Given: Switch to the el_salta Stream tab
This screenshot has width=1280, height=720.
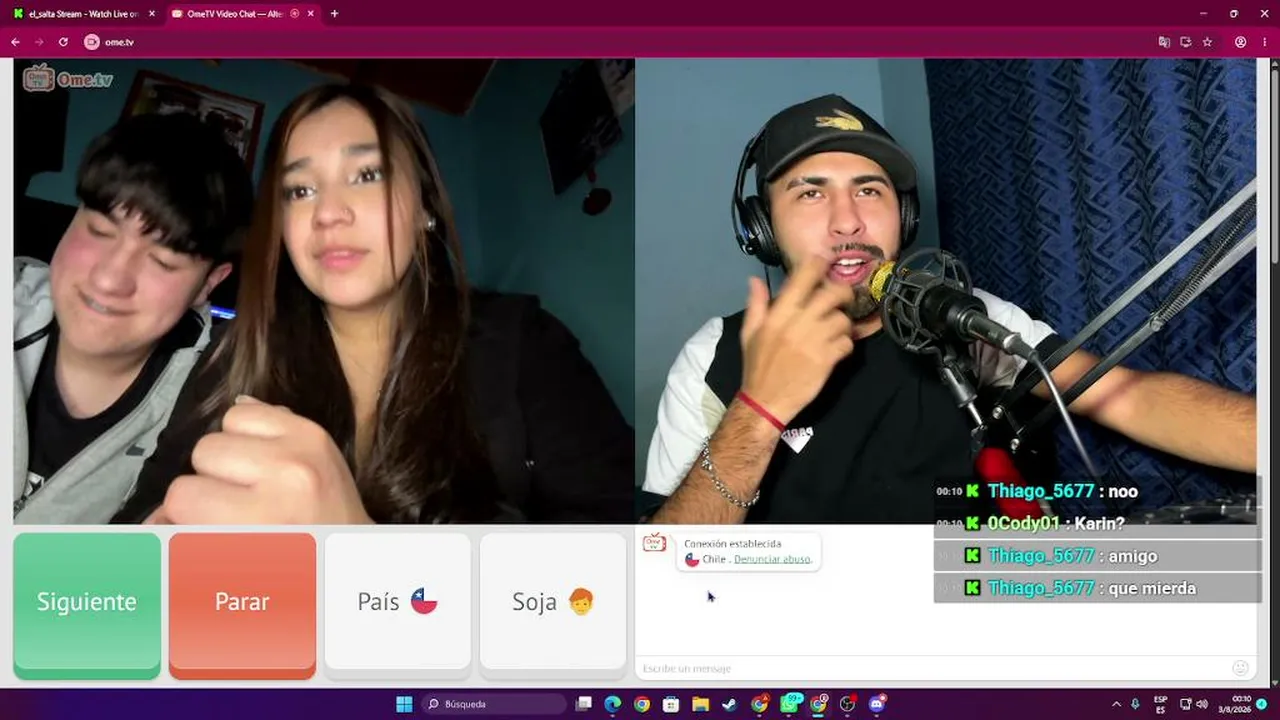Looking at the screenshot, I should [x=84, y=14].
